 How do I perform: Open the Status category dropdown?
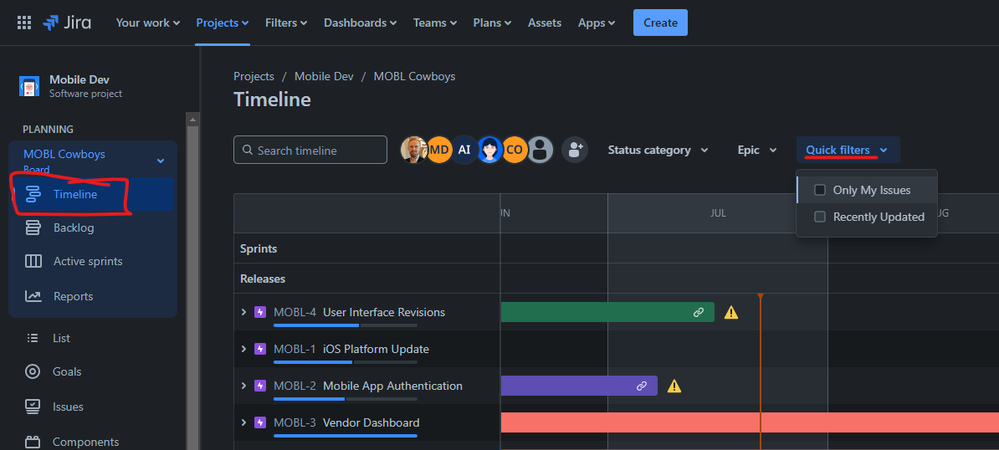tap(658, 150)
